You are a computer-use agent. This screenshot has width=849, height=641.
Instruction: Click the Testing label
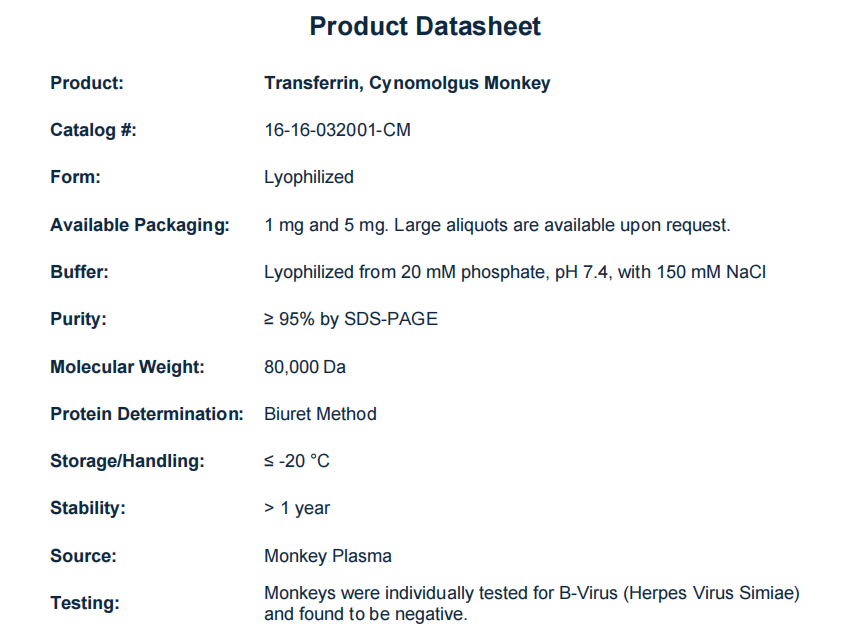pyautogui.click(x=84, y=603)
